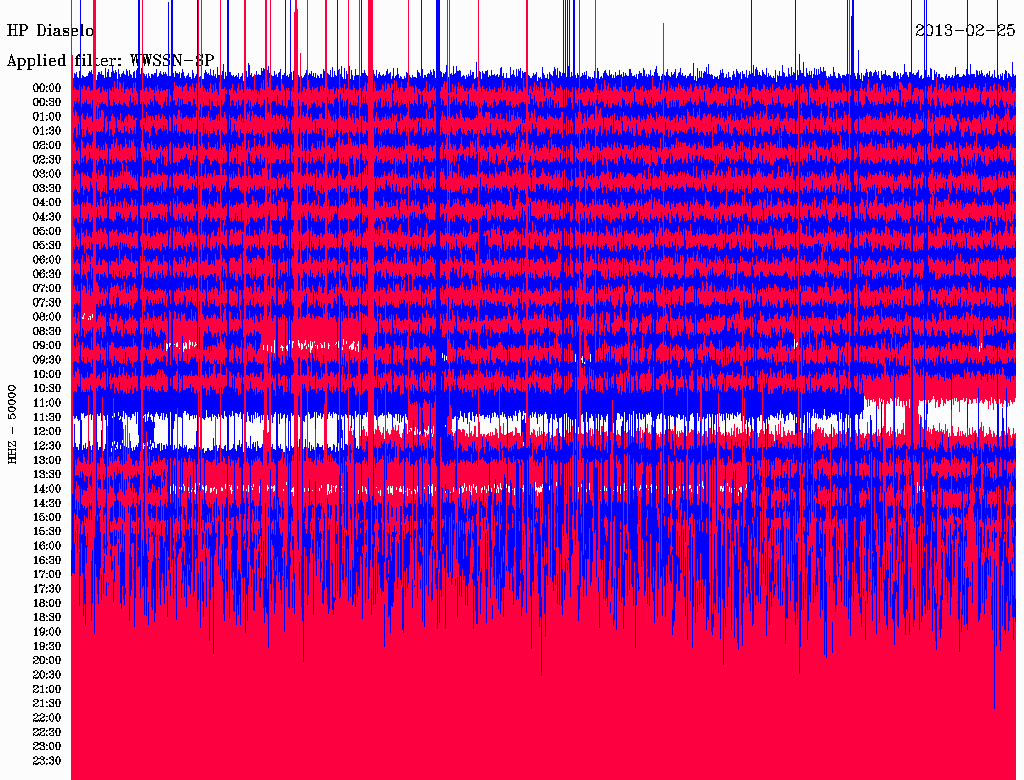This screenshot has height=780, width=1024.
Task: Select the 22:30 time label
Action: [x=47, y=732]
